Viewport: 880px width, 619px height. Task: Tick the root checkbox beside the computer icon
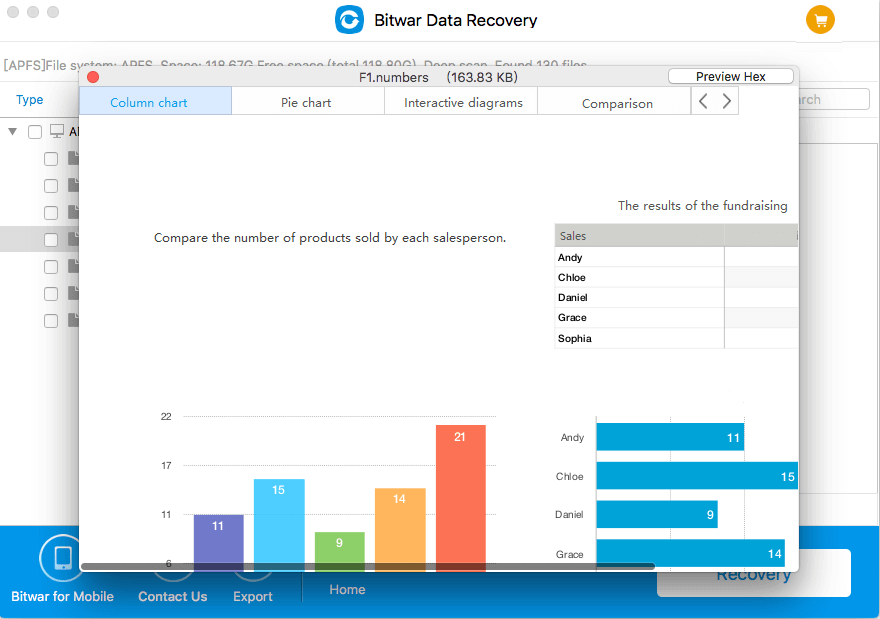(x=35, y=132)
